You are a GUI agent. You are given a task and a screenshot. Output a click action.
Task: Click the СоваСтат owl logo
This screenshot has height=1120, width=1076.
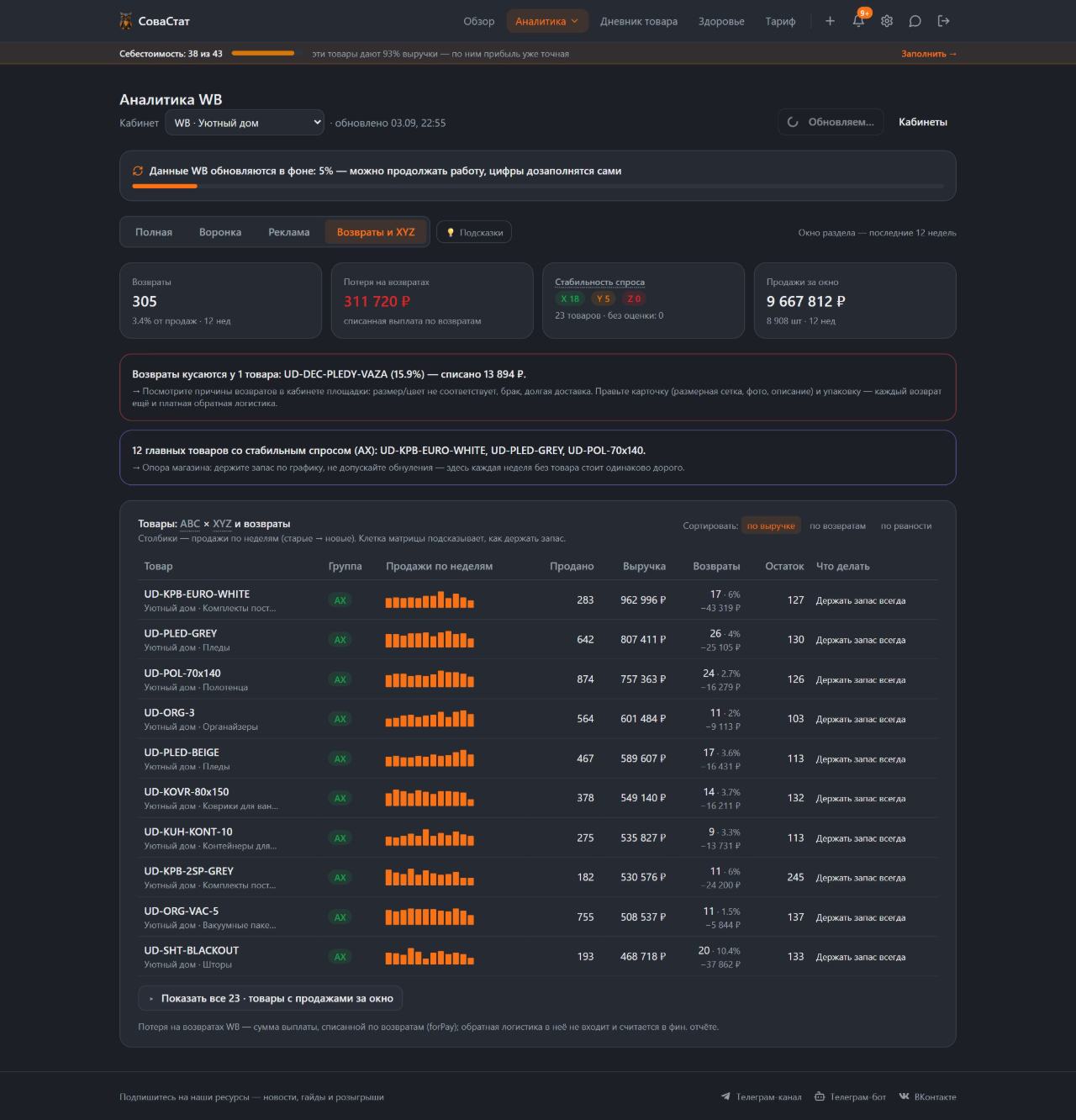126,21
